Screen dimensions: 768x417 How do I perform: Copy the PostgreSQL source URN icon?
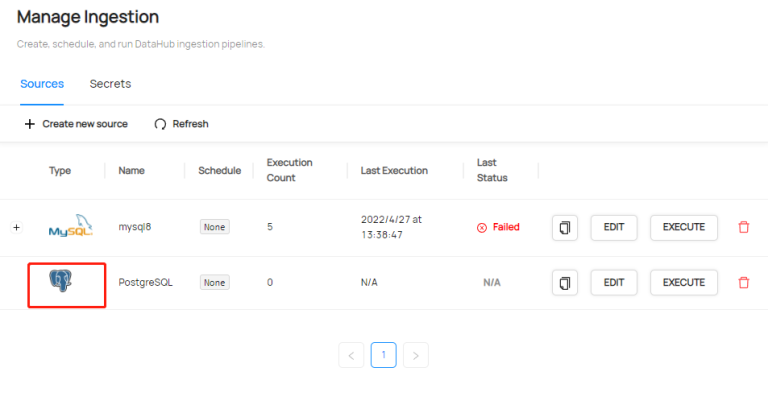click(x=564, y=283)
